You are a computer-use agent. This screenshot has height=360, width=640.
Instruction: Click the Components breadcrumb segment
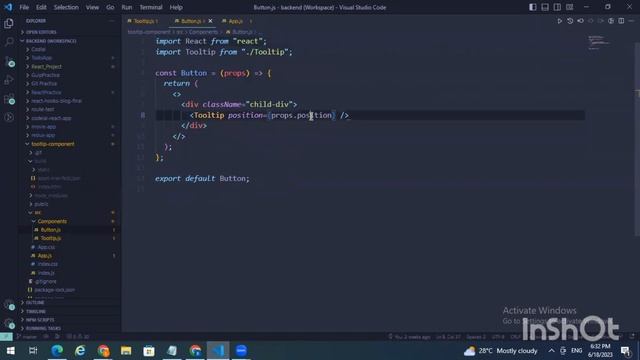203,32
